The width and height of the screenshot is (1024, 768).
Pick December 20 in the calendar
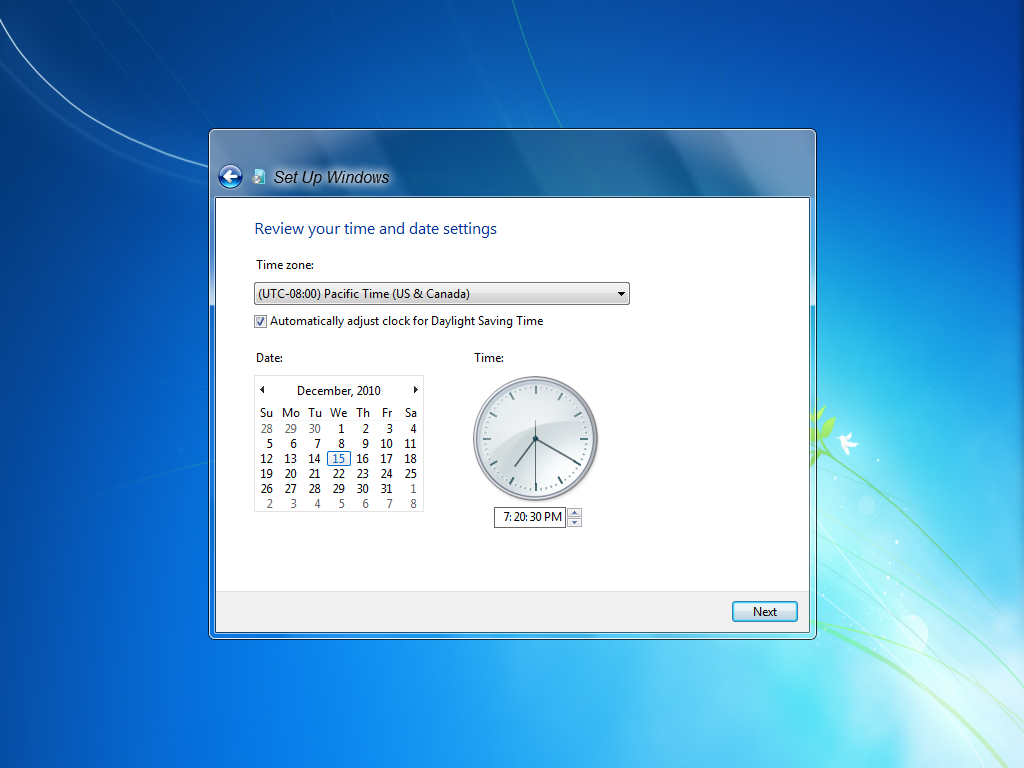coord(291,474)
